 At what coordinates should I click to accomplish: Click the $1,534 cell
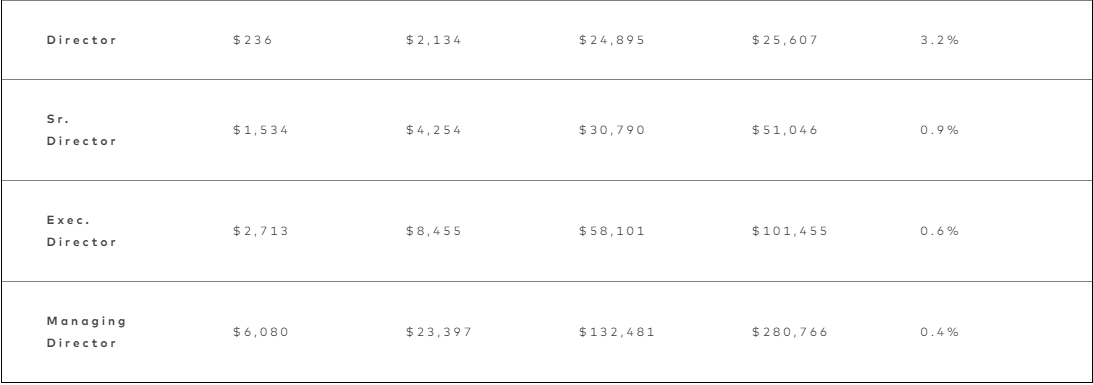261,130
